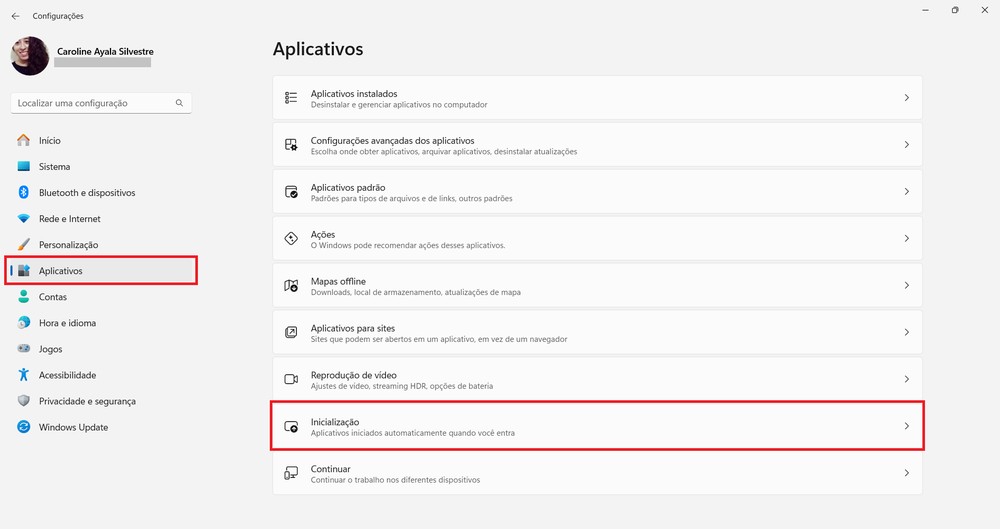Open Reprodução de vídeo title

click(353, 375)
